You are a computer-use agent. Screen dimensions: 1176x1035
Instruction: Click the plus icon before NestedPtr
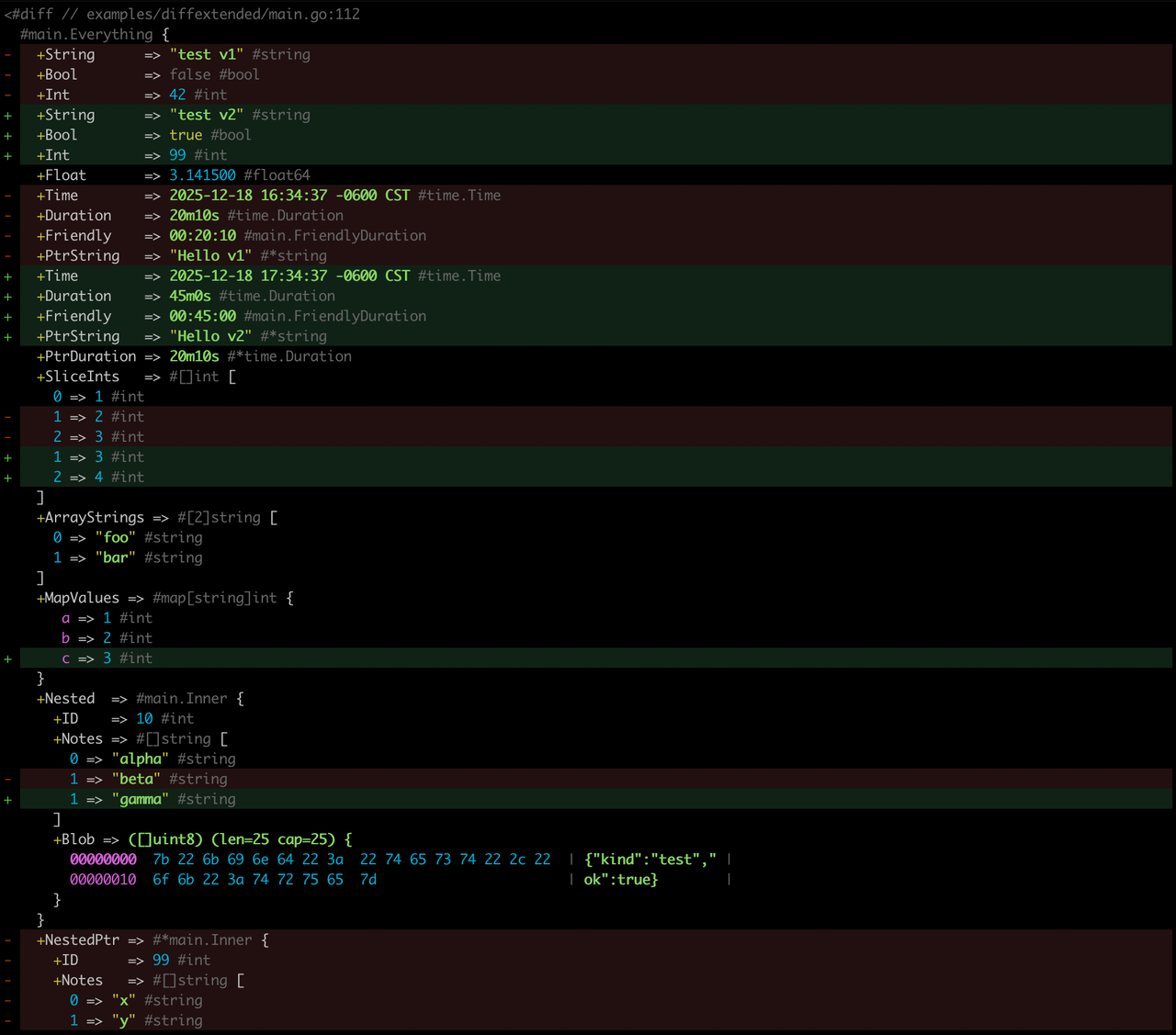pos(40,939)
